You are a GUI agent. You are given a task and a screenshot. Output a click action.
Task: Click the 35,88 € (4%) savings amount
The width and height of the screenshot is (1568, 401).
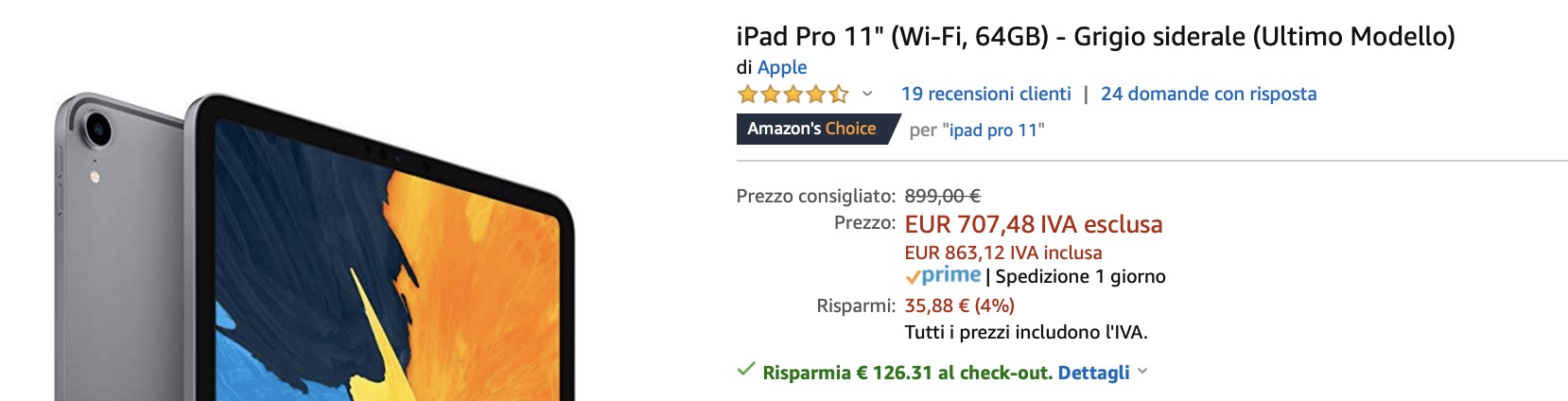pyautogui.click(x=959, y=305)
